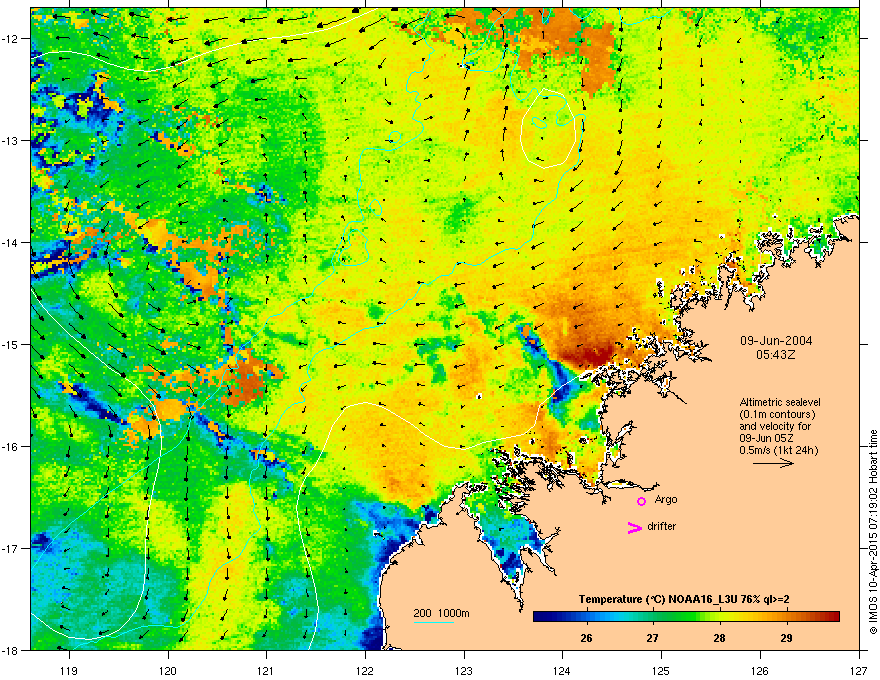
Task: Click the longitude axis label '119'
Action: click(69, 670)
